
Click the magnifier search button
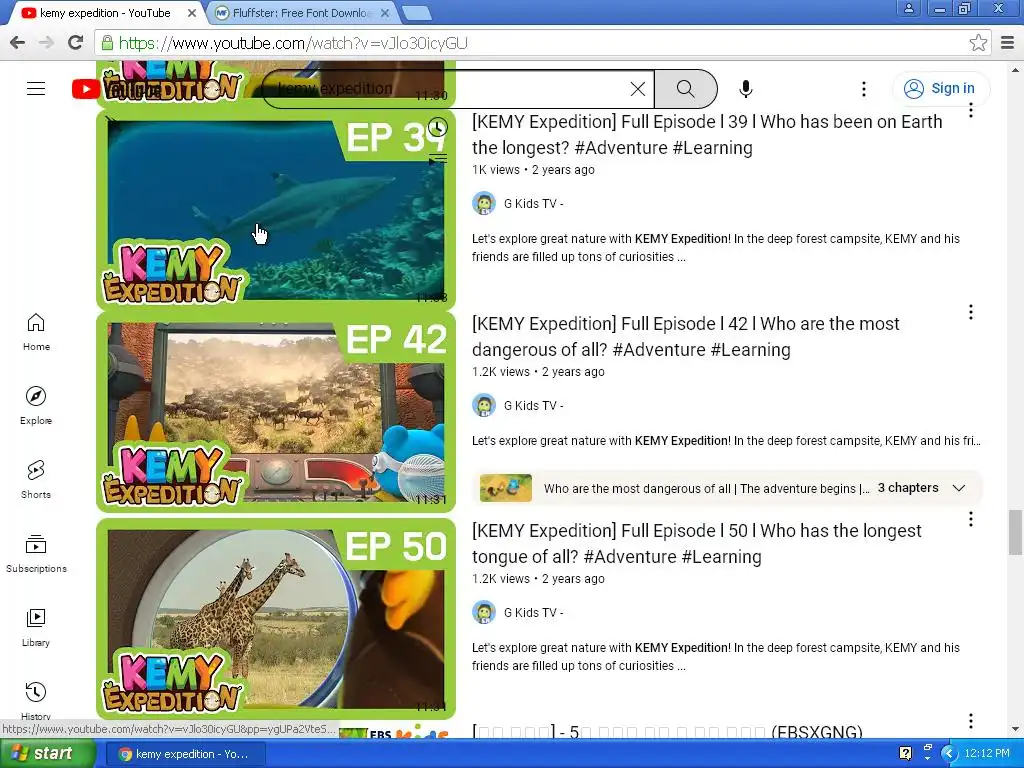coord(685,89)
